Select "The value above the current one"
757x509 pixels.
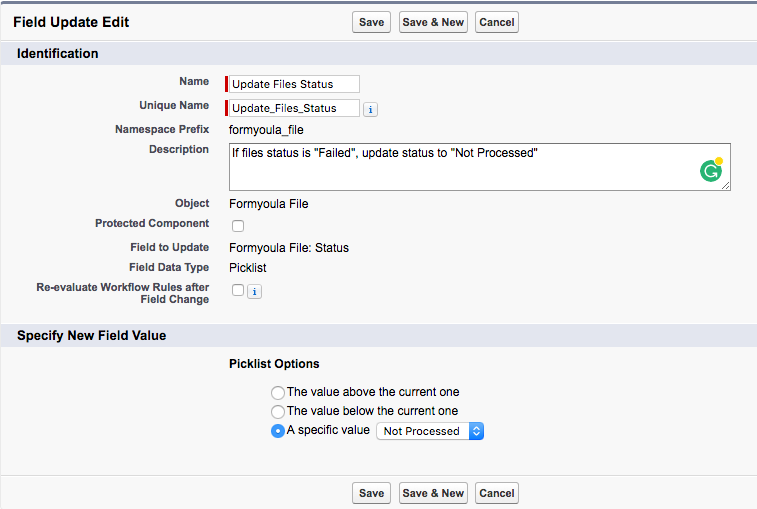click(x=278, y=393)
